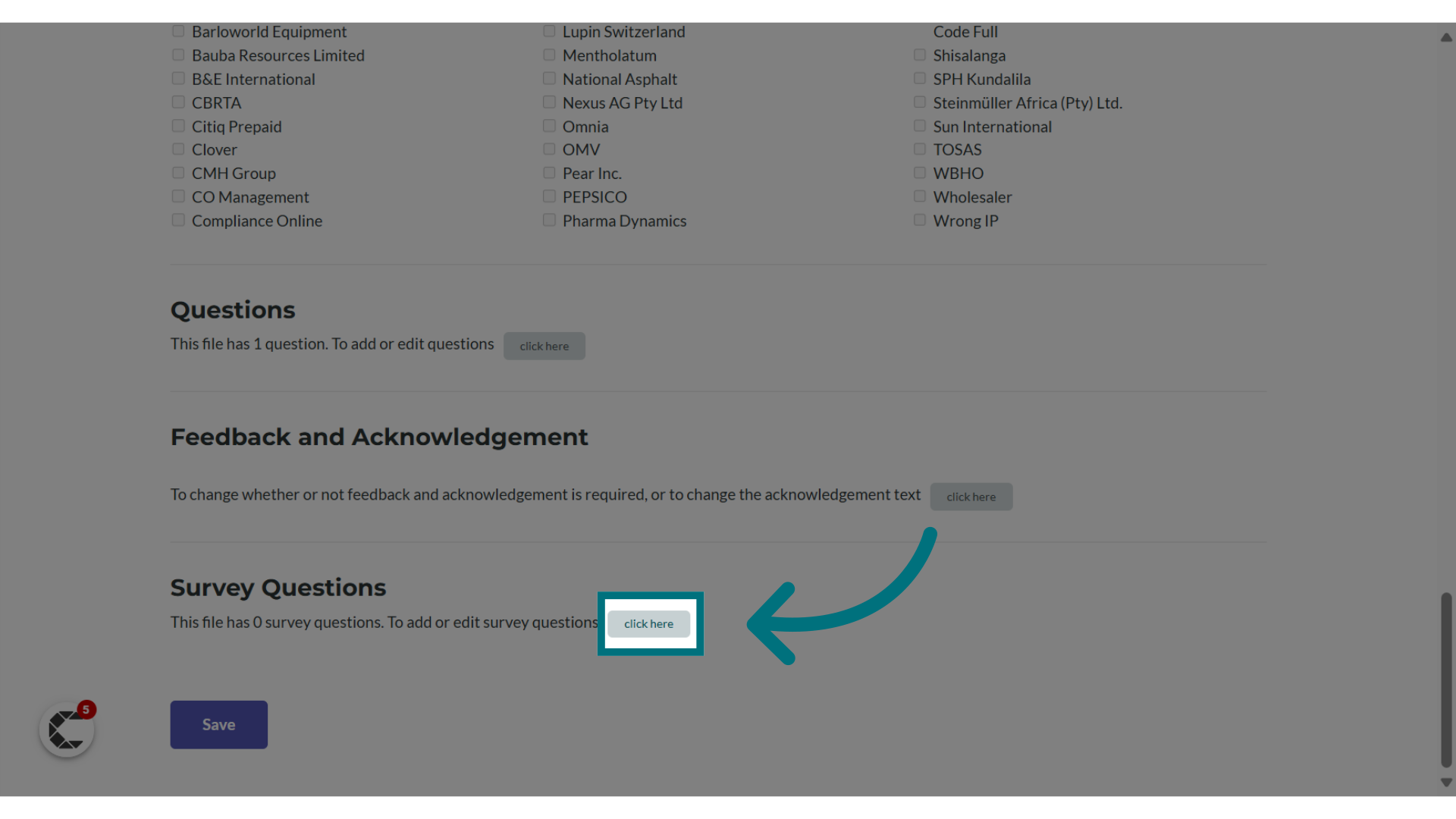
Task: Toggle the WBHO company checkbox
Action: (919, 172)
